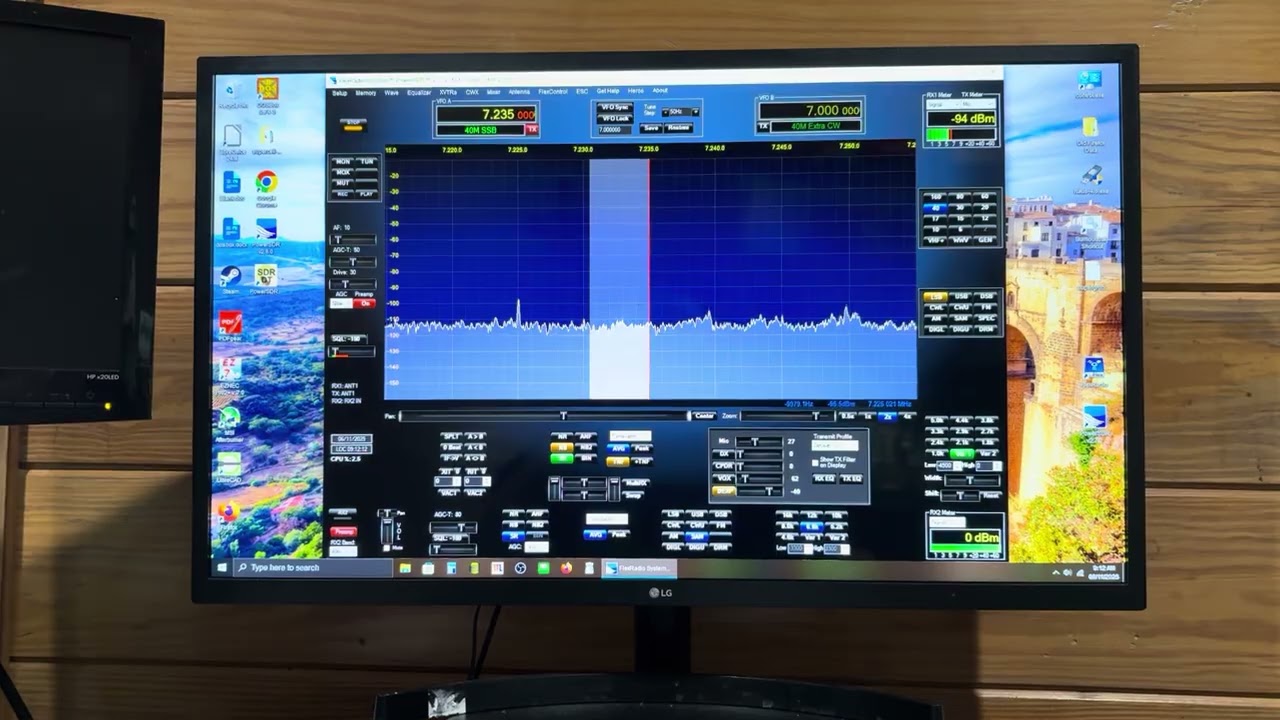This screenshot has width=1280, height=720.
Task: Click the FlexRadio Systems taskbar button
Action: pyautogui.click(x=640, y=568)
